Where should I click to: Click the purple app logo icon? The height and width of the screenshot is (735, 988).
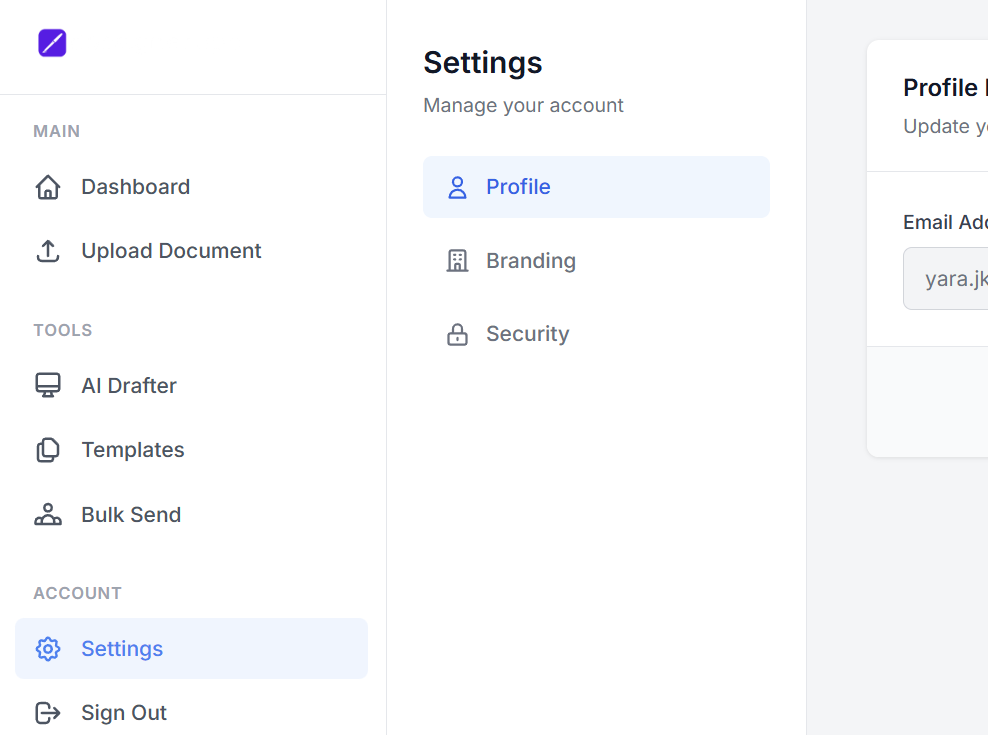[52, 43]
